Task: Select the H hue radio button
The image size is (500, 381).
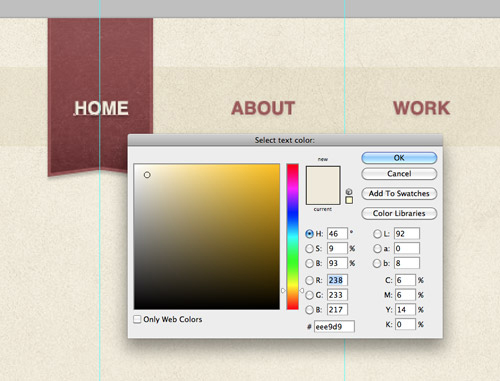Action: click(309, 234)
